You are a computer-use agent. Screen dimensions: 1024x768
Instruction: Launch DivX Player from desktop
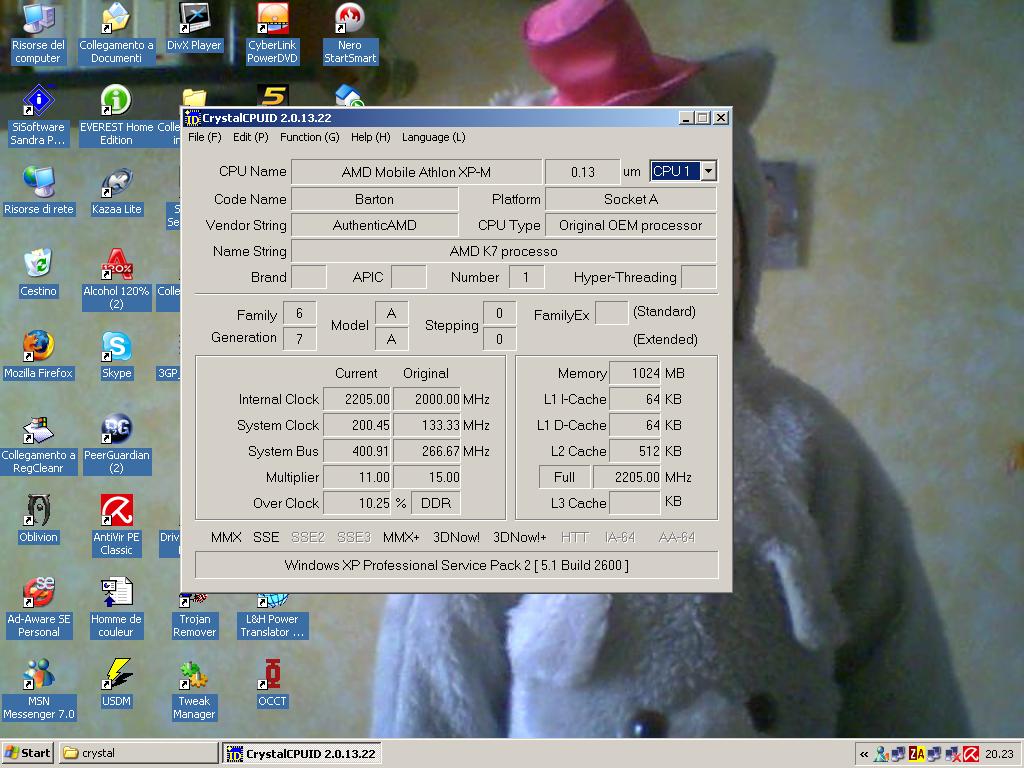pyautogui.click(x=194, y=27)
